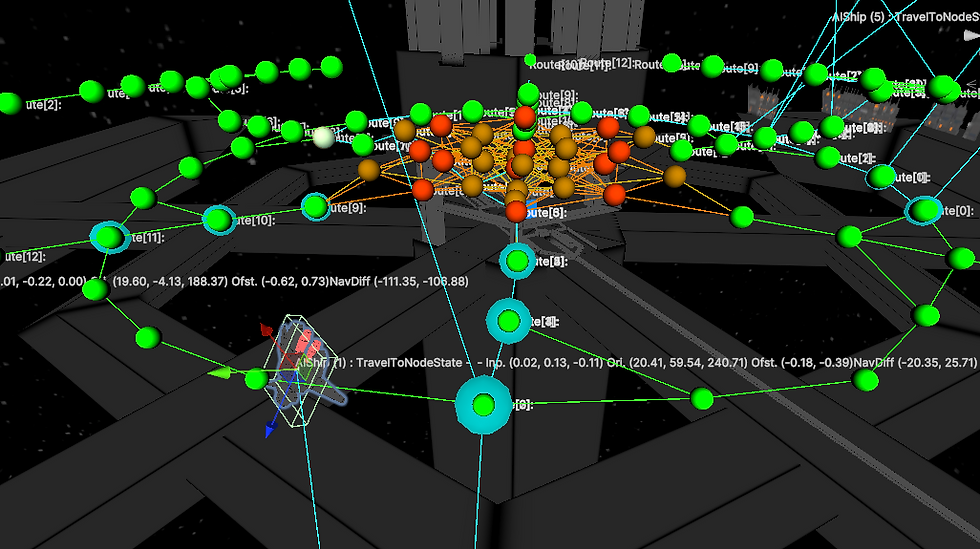Screen dimensions: 980x549
Task: Click the 'AIShip (5) : TravelToNodeS' label
Action: tap(905, 17)
